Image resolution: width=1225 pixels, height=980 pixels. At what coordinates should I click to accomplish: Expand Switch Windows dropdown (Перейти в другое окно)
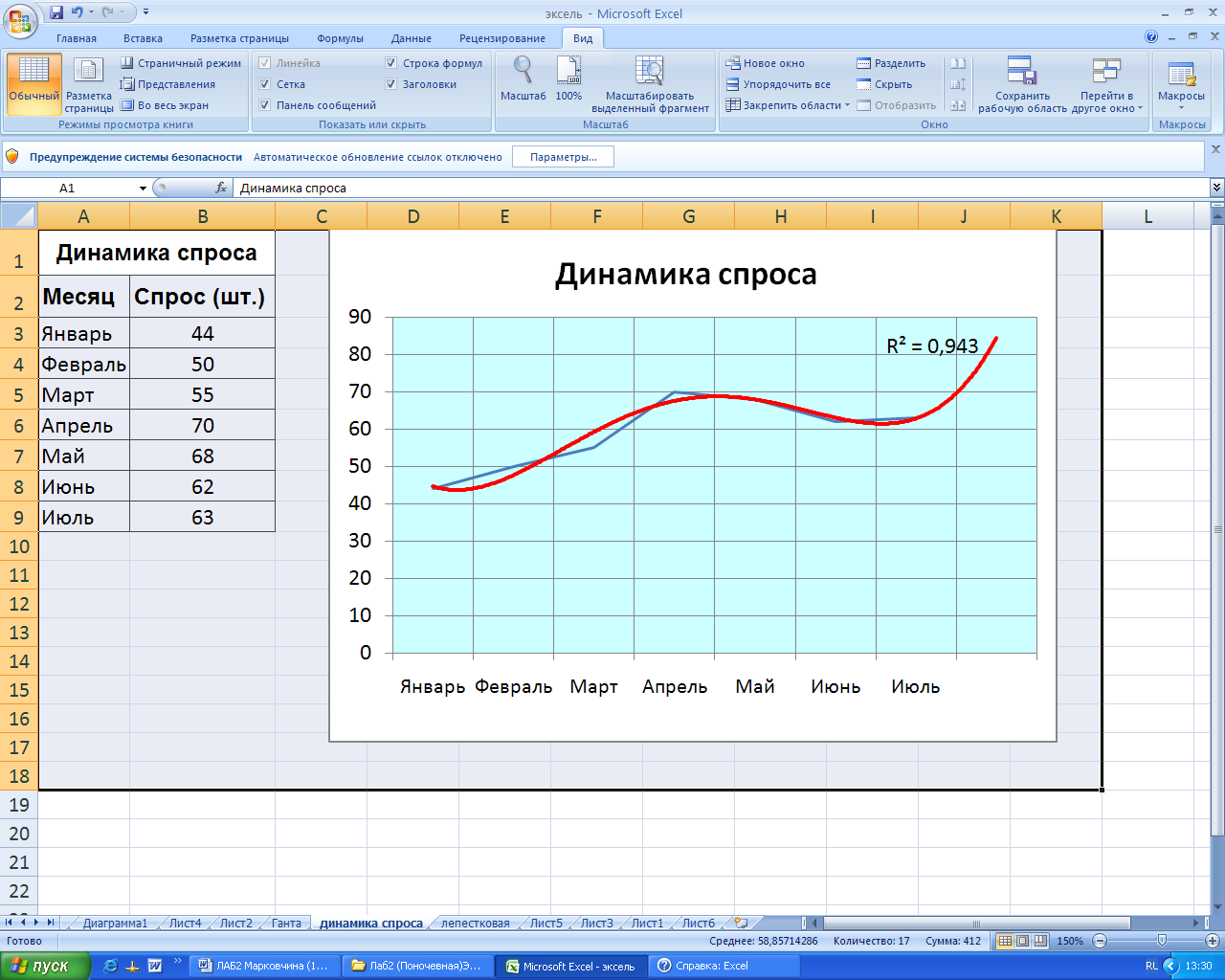tap(1140, 109)
